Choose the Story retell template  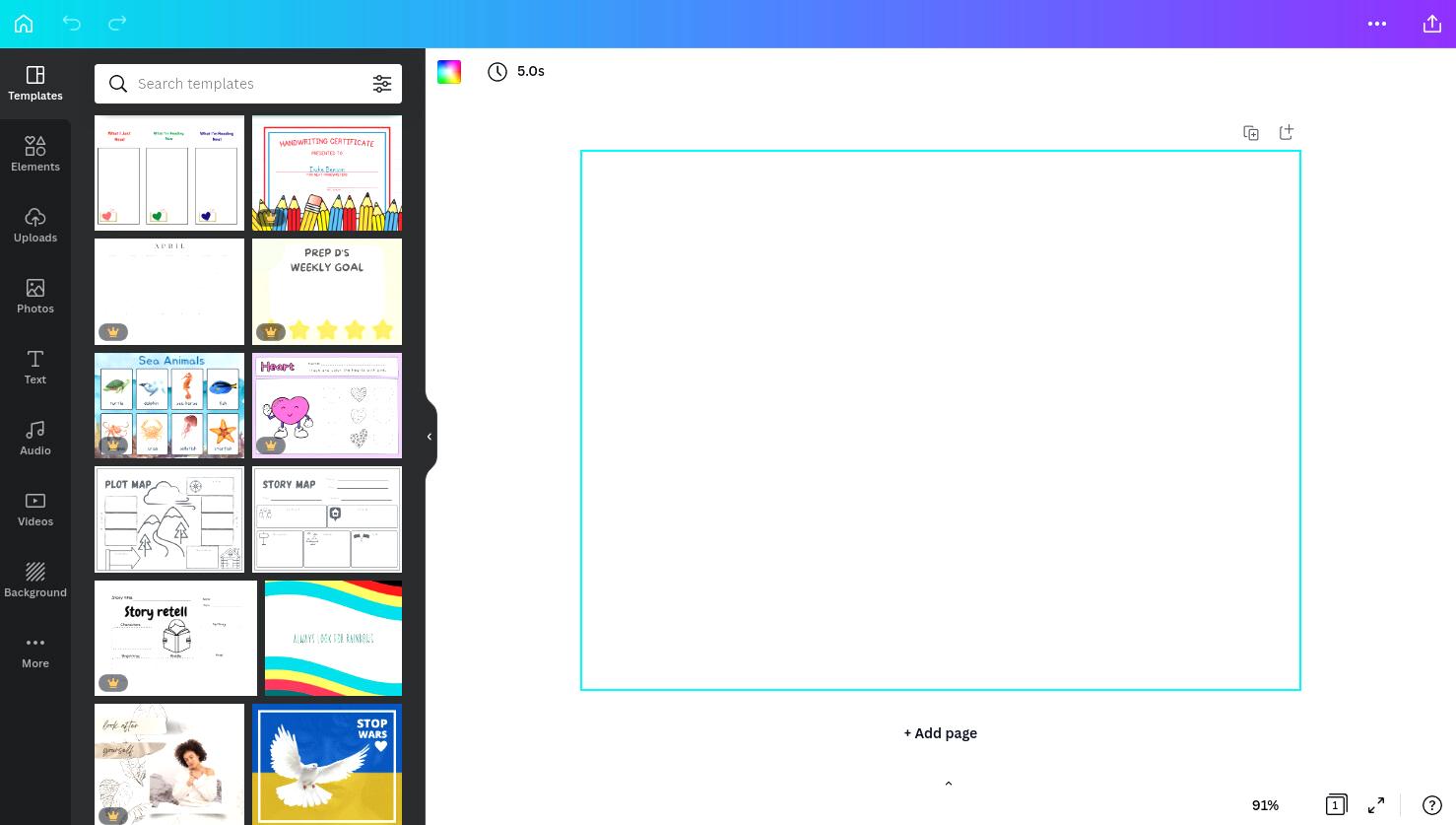click(175, 638)
